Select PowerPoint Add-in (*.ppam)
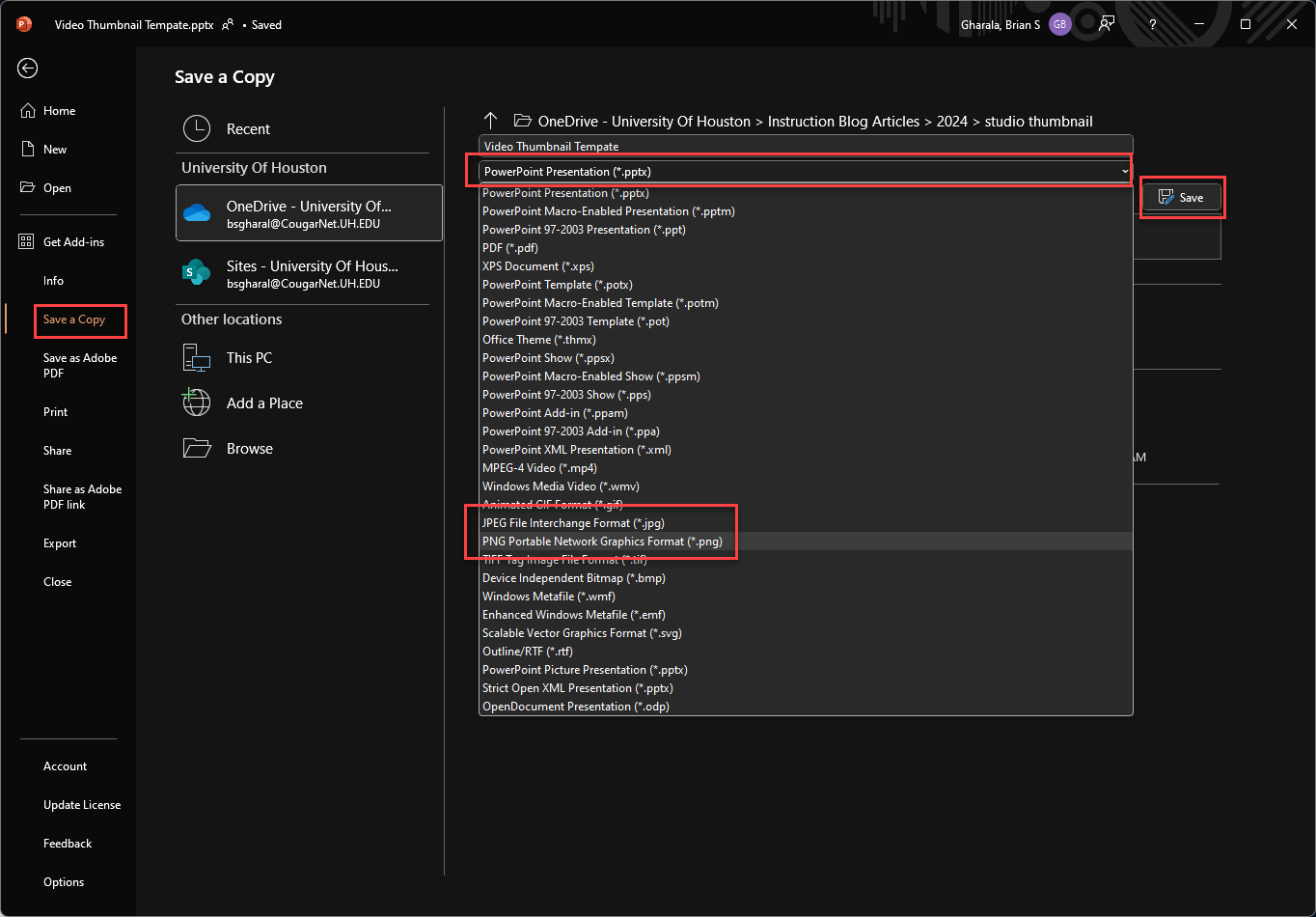 pyautogui.click(x=806, y=413)
